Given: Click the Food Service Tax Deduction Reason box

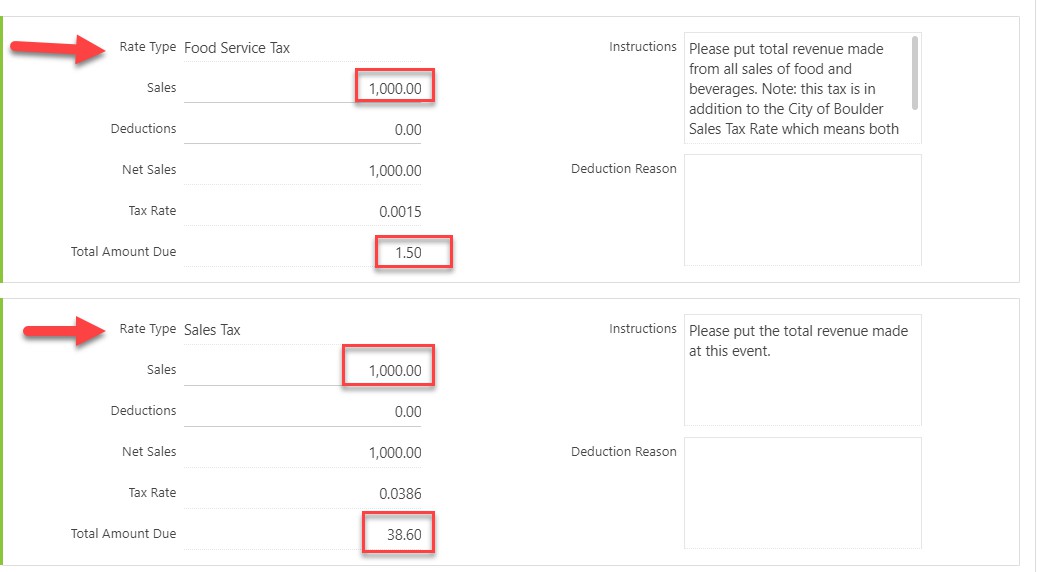Looking at the screenshot, I should [802, 210].
